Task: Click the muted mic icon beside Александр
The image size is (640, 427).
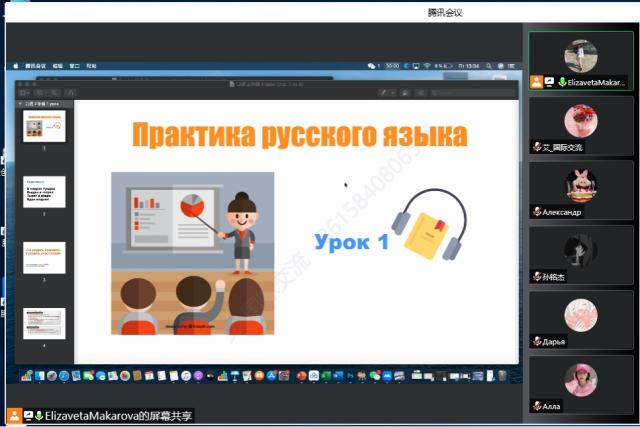Action: click(537, 212)
